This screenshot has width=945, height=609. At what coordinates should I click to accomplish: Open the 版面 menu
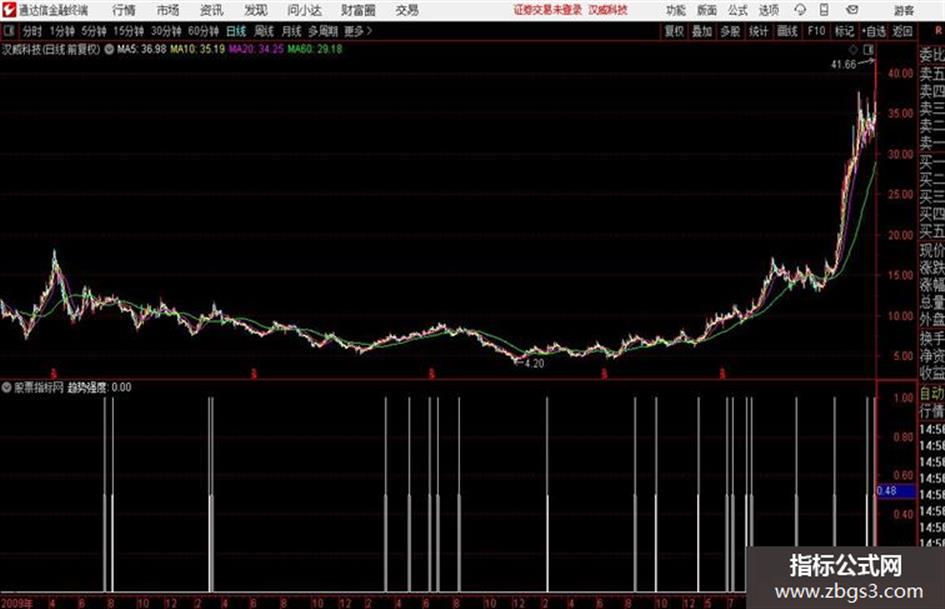(706, 10)
